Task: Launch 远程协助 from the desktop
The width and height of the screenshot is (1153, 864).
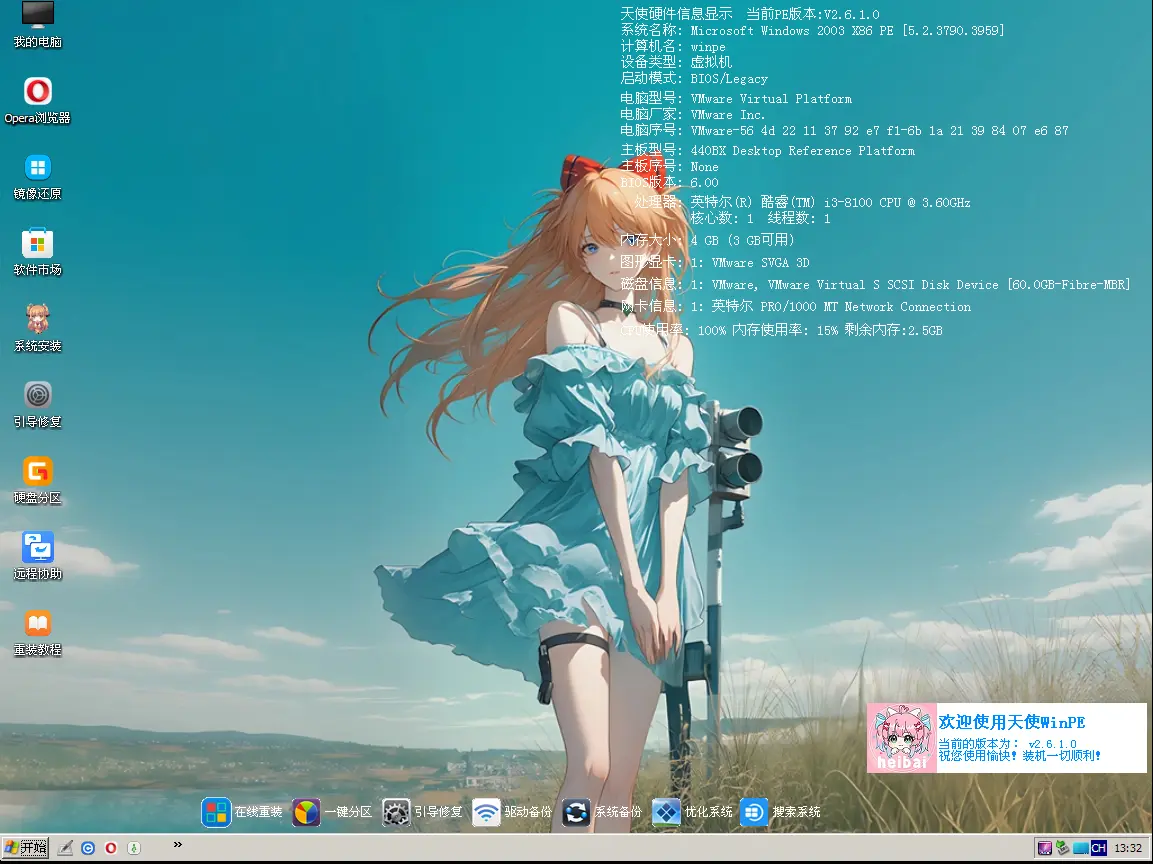Action: [38, 548]
